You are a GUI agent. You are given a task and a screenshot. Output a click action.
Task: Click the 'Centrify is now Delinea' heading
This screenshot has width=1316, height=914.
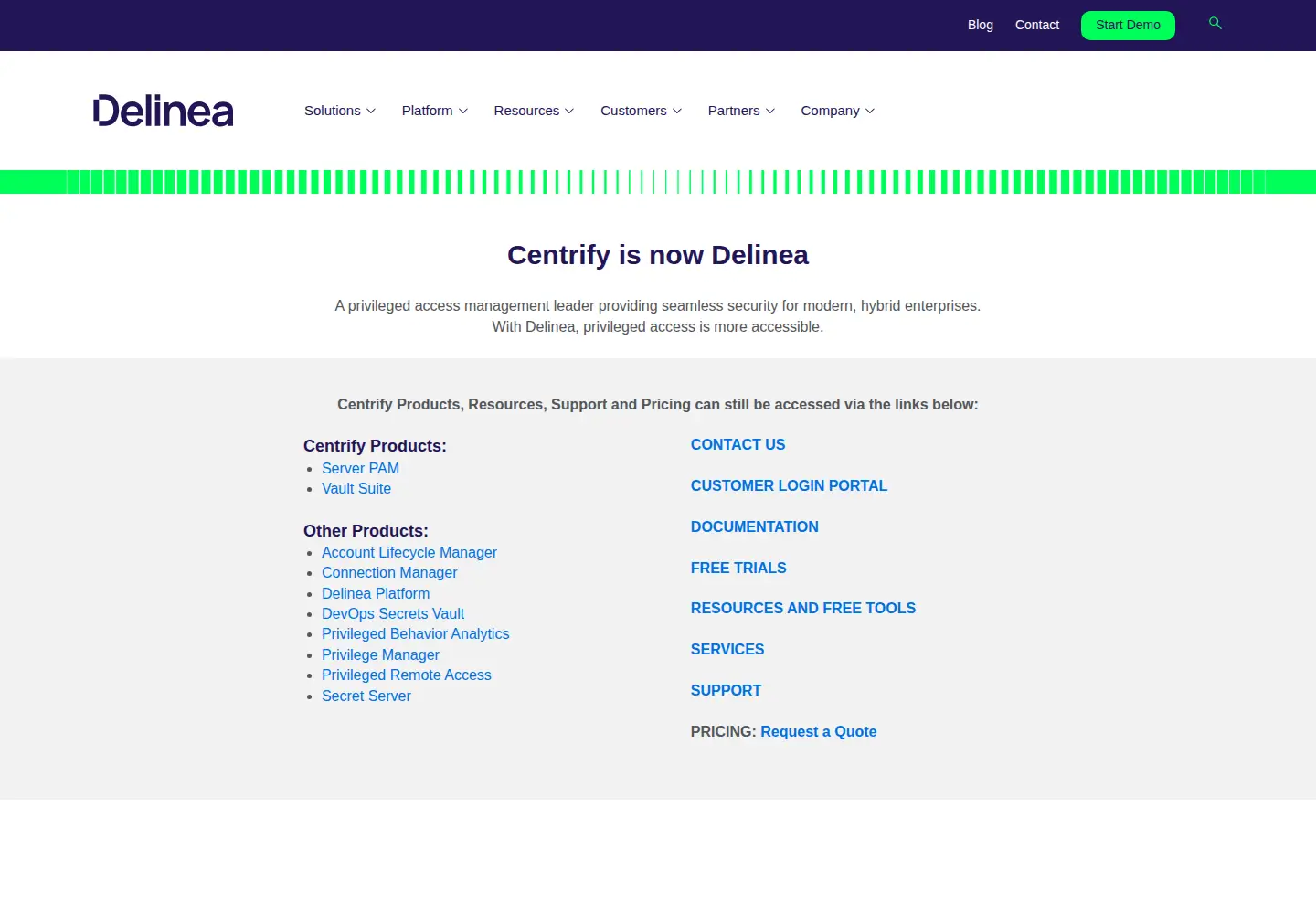point(658,255)
